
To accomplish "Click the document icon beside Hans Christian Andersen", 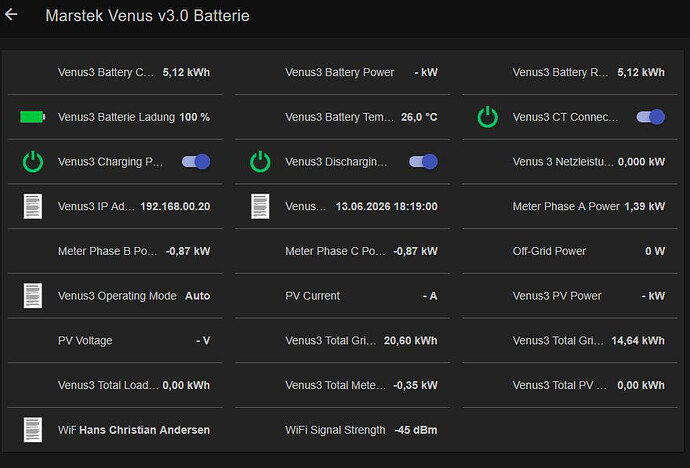I will pos(33,430).
